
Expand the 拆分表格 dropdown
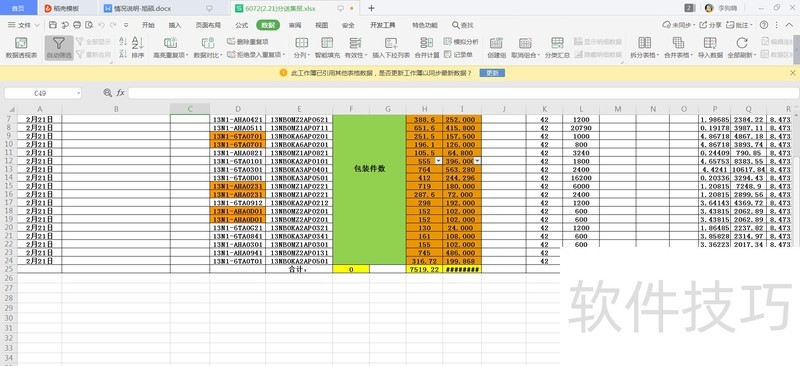coord(658,55)
